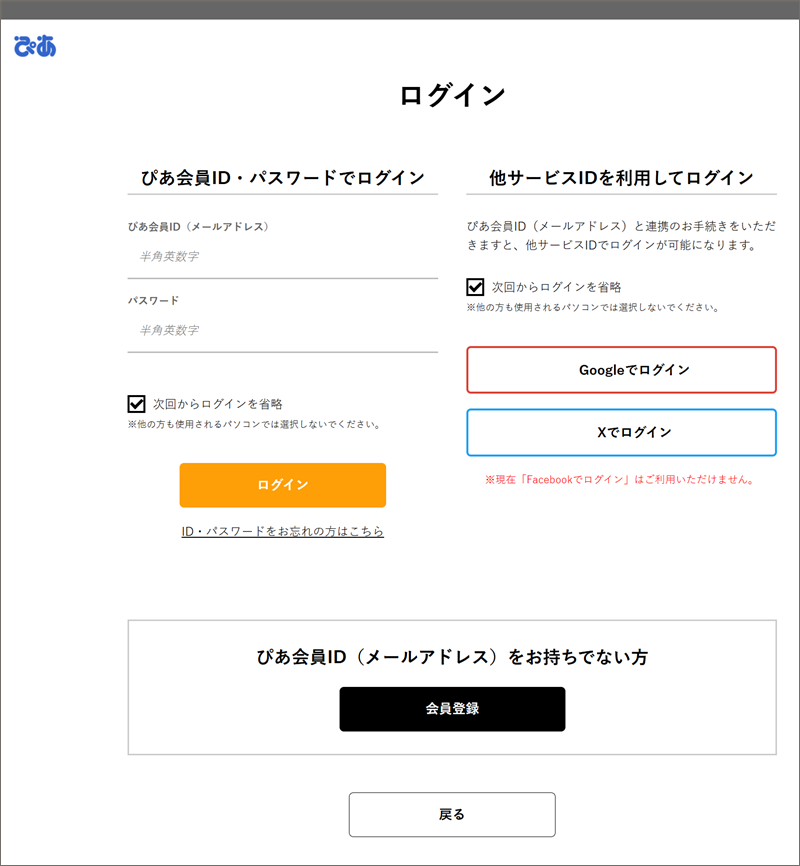Focus the パスワード input field

pos(283,331)
